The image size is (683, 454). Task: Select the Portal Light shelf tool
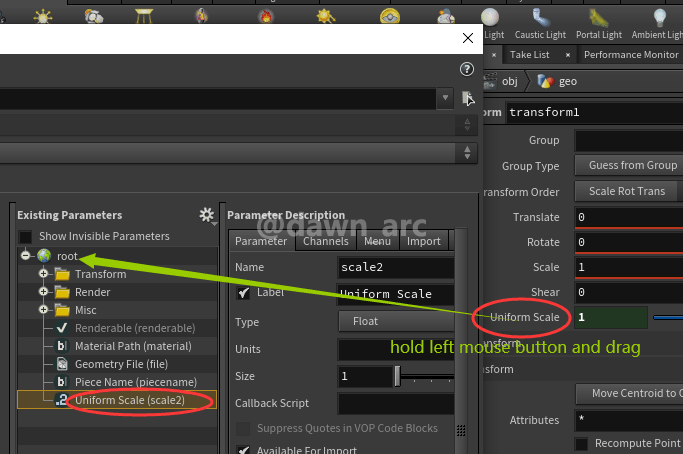(x=599, y=24)
